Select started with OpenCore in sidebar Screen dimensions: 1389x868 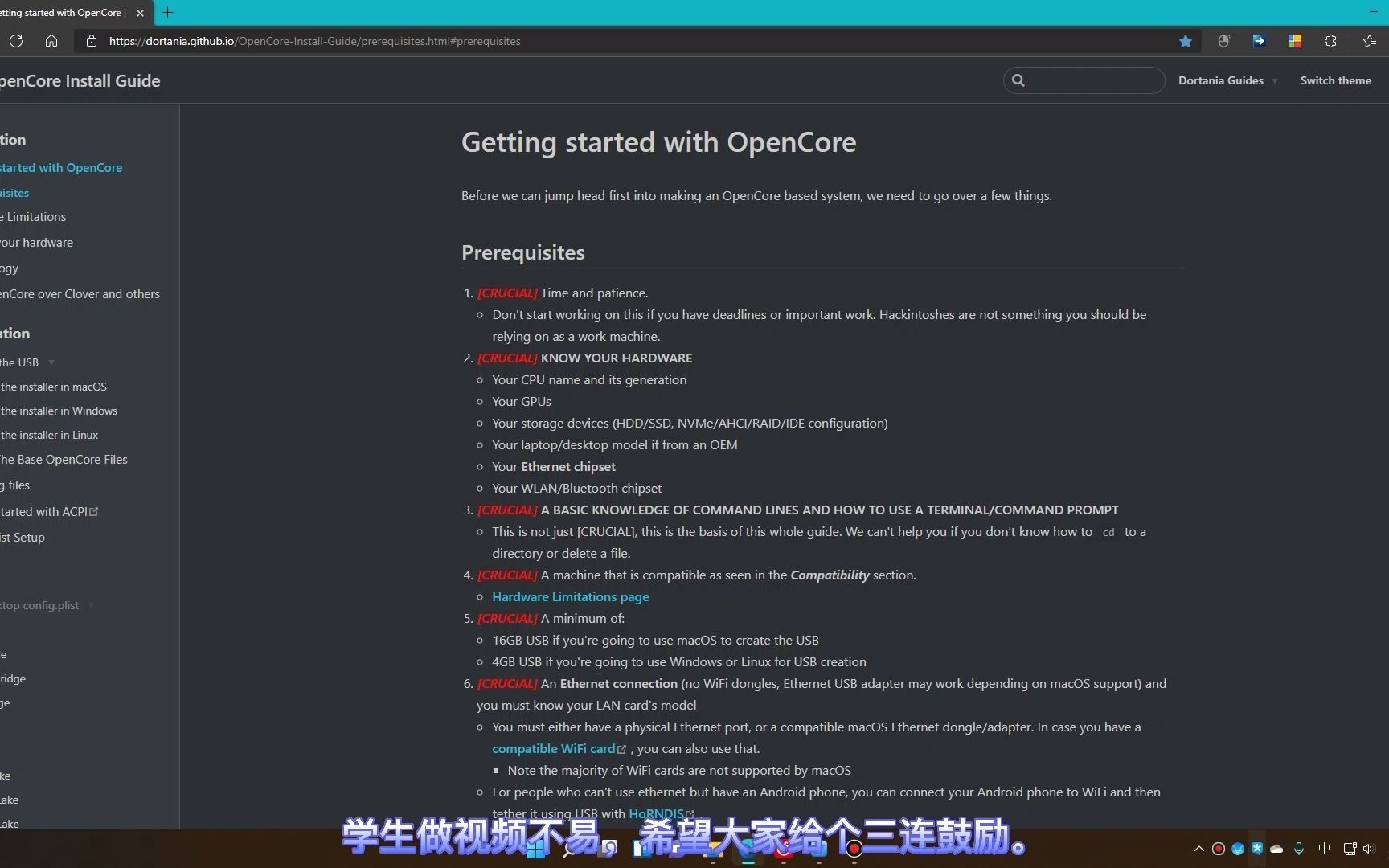[x=61, y=167]
